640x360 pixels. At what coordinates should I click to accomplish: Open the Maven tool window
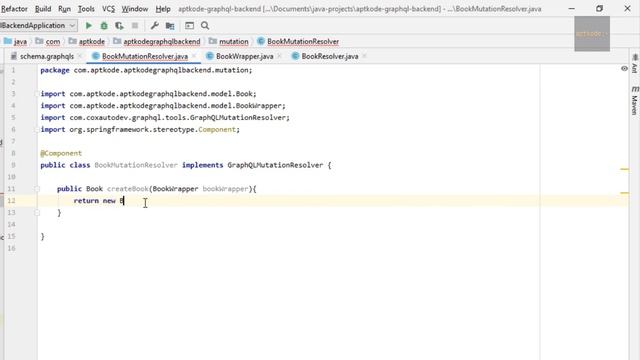pyautogui.click(x=635, y=100)
